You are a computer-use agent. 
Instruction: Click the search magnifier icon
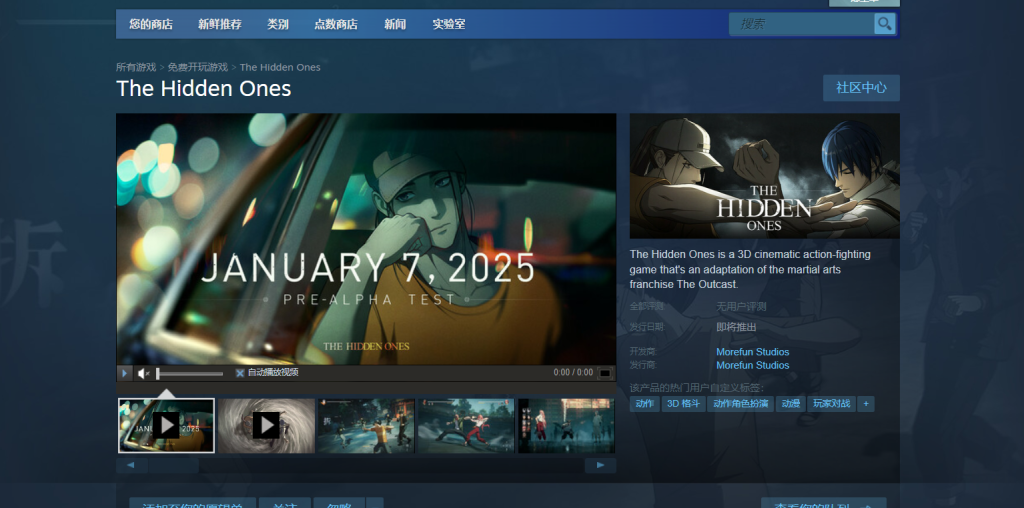[884, 24]
